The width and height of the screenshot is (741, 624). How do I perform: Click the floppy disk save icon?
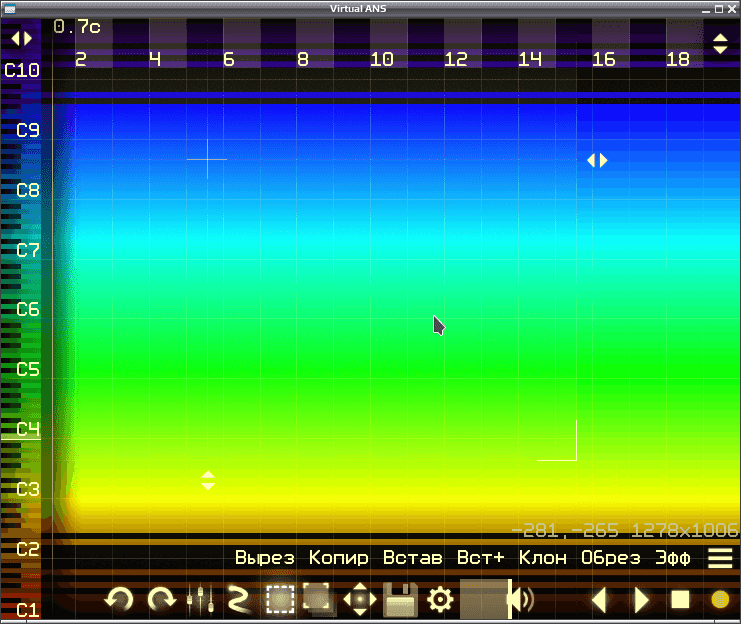[x=401, y=599]
